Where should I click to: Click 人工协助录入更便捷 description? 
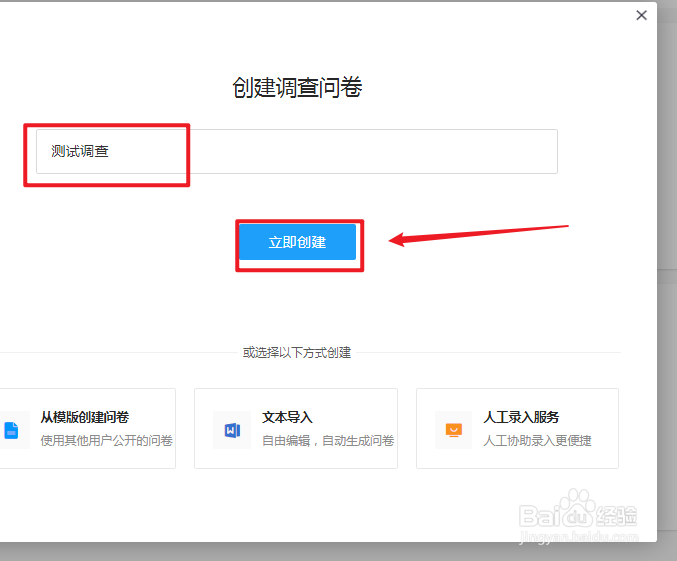point(537,441)
